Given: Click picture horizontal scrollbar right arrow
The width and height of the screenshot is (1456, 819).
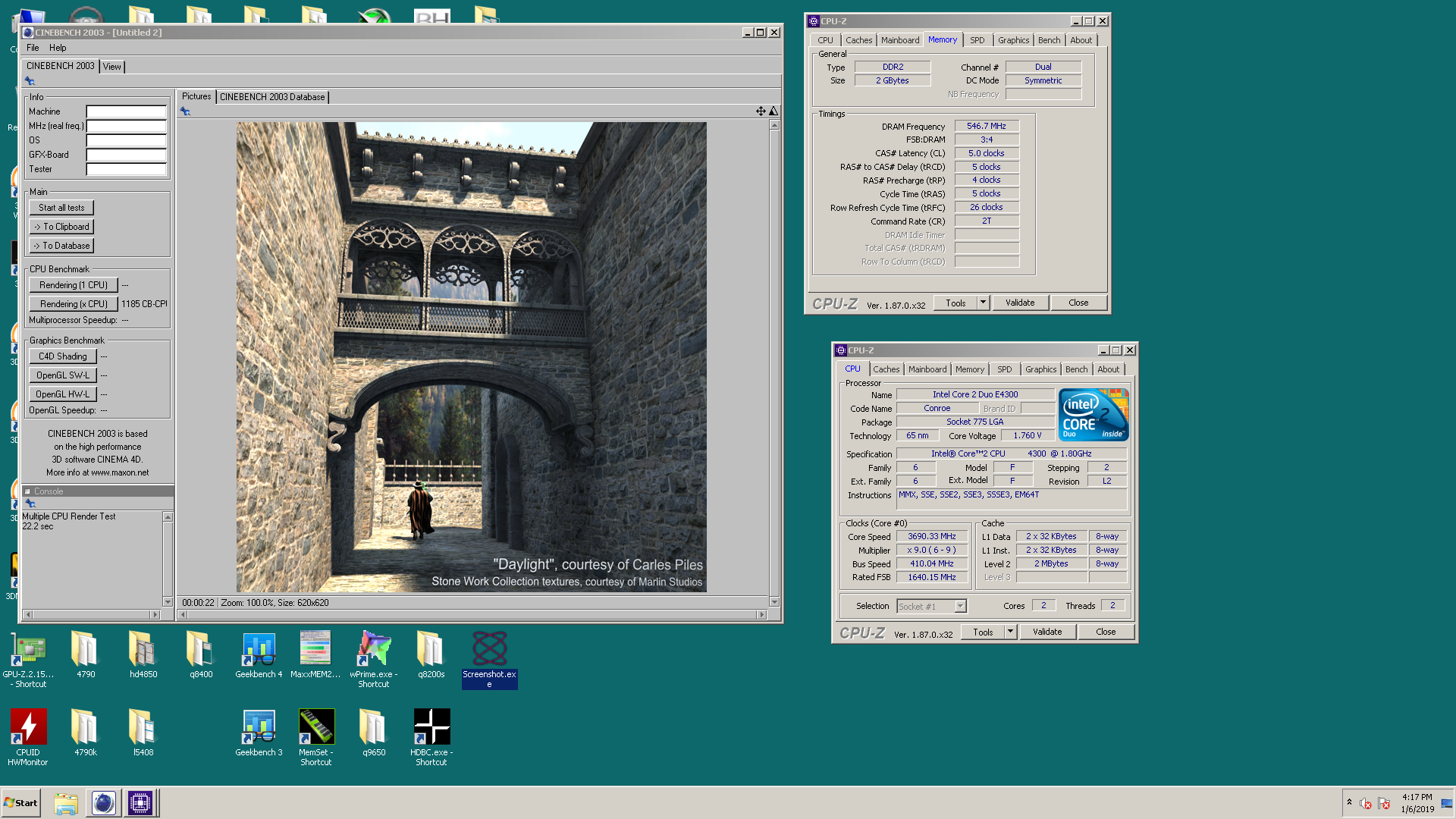Looking at the screenshot, I should pos(762,614).
